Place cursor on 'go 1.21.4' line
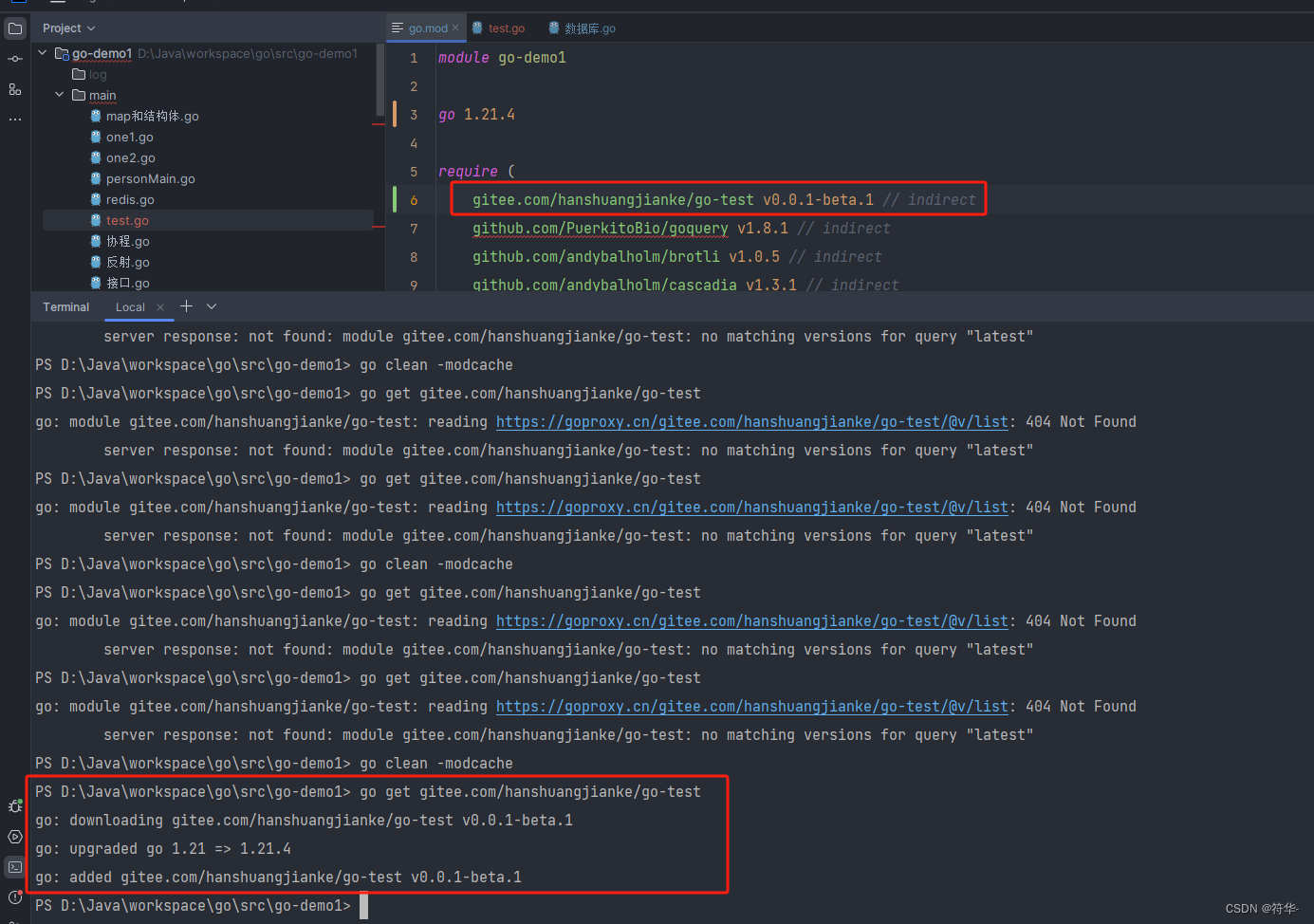Image resolution: width=1314 pixels, height=924 pixels. [476, 115]
